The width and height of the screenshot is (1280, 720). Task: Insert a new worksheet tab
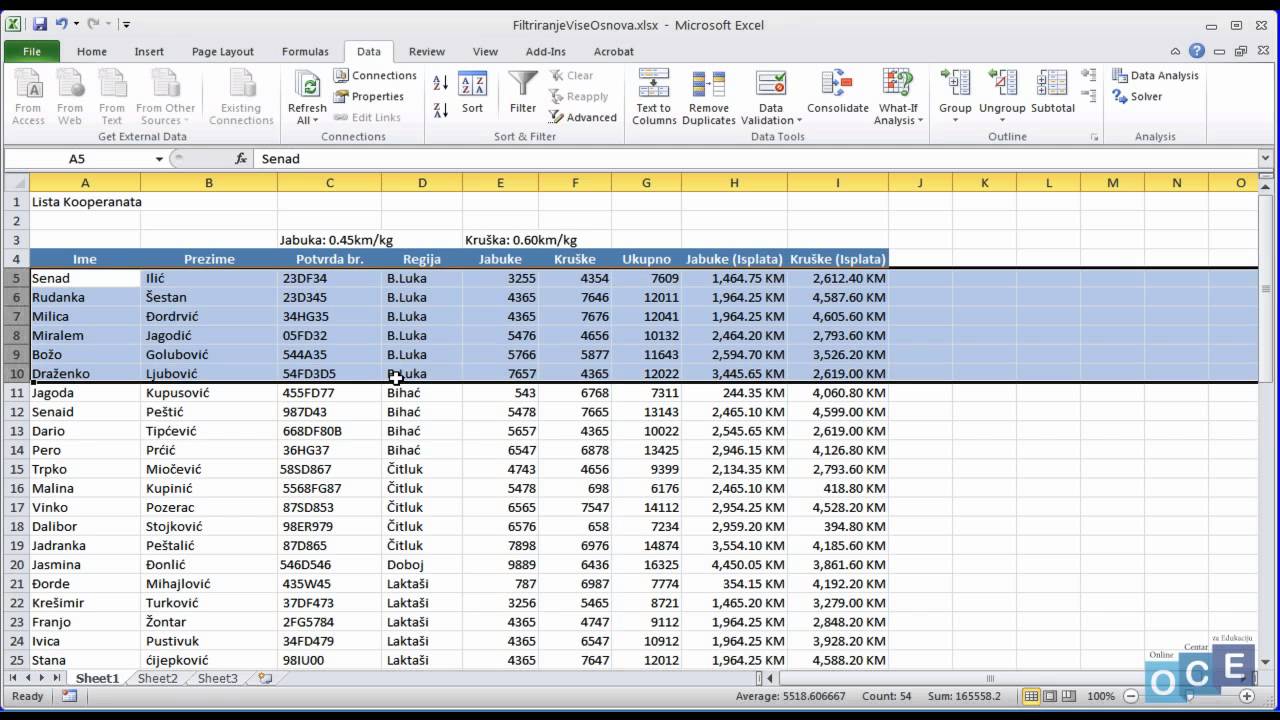coord(265,678)
